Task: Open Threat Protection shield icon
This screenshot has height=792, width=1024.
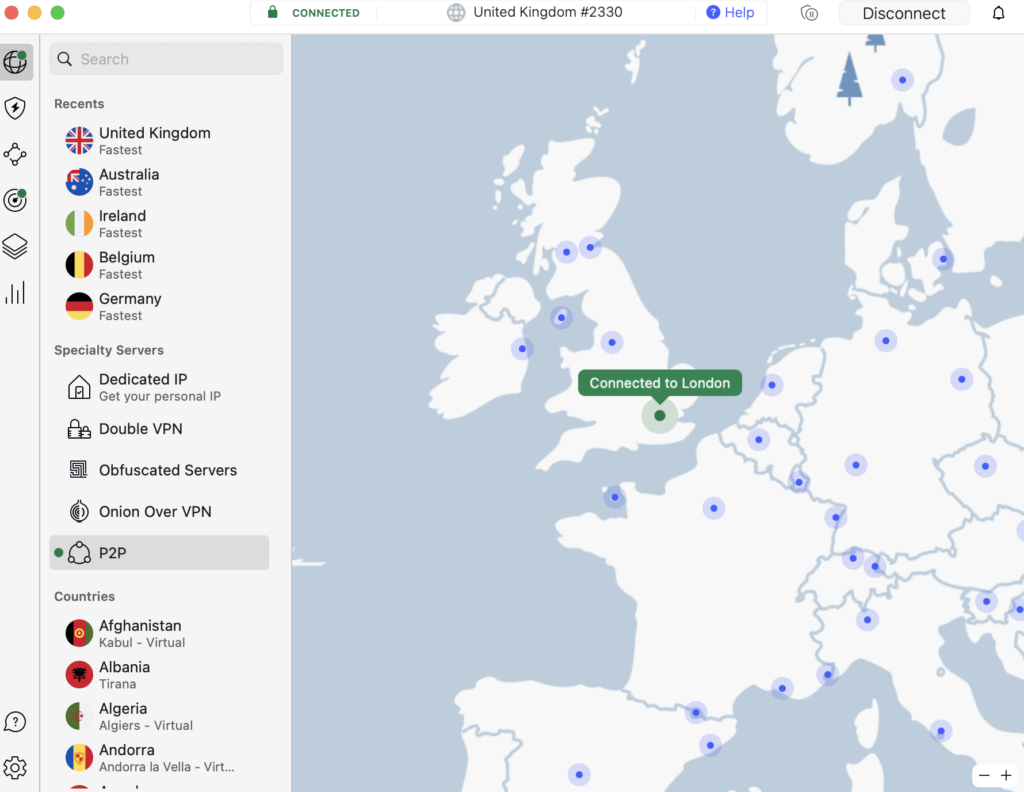Action: click(x=15, y=108)
